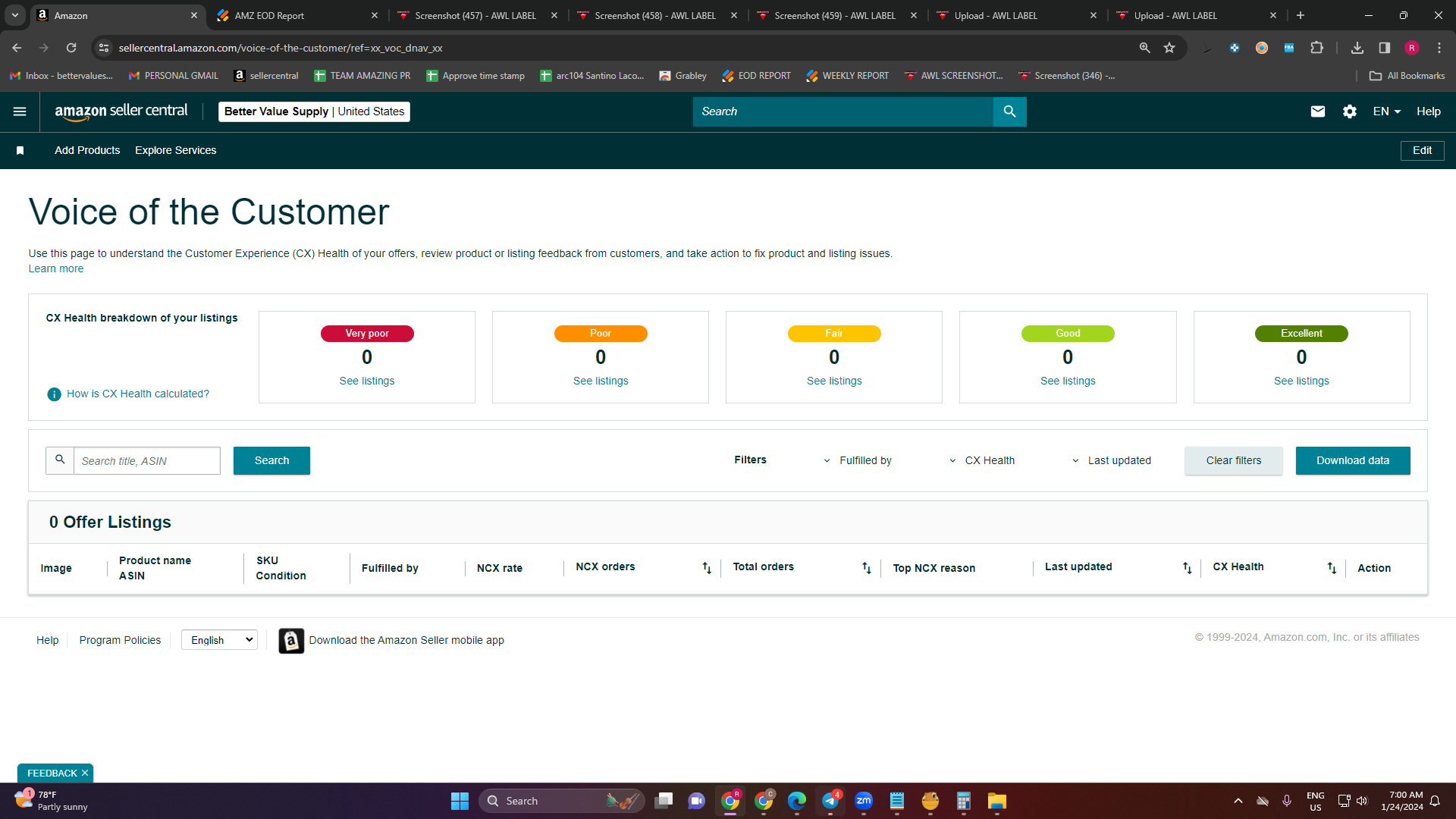1456x819 pixels.
Task: Click the Clear filters button
Action: [x=1234, y=461]
